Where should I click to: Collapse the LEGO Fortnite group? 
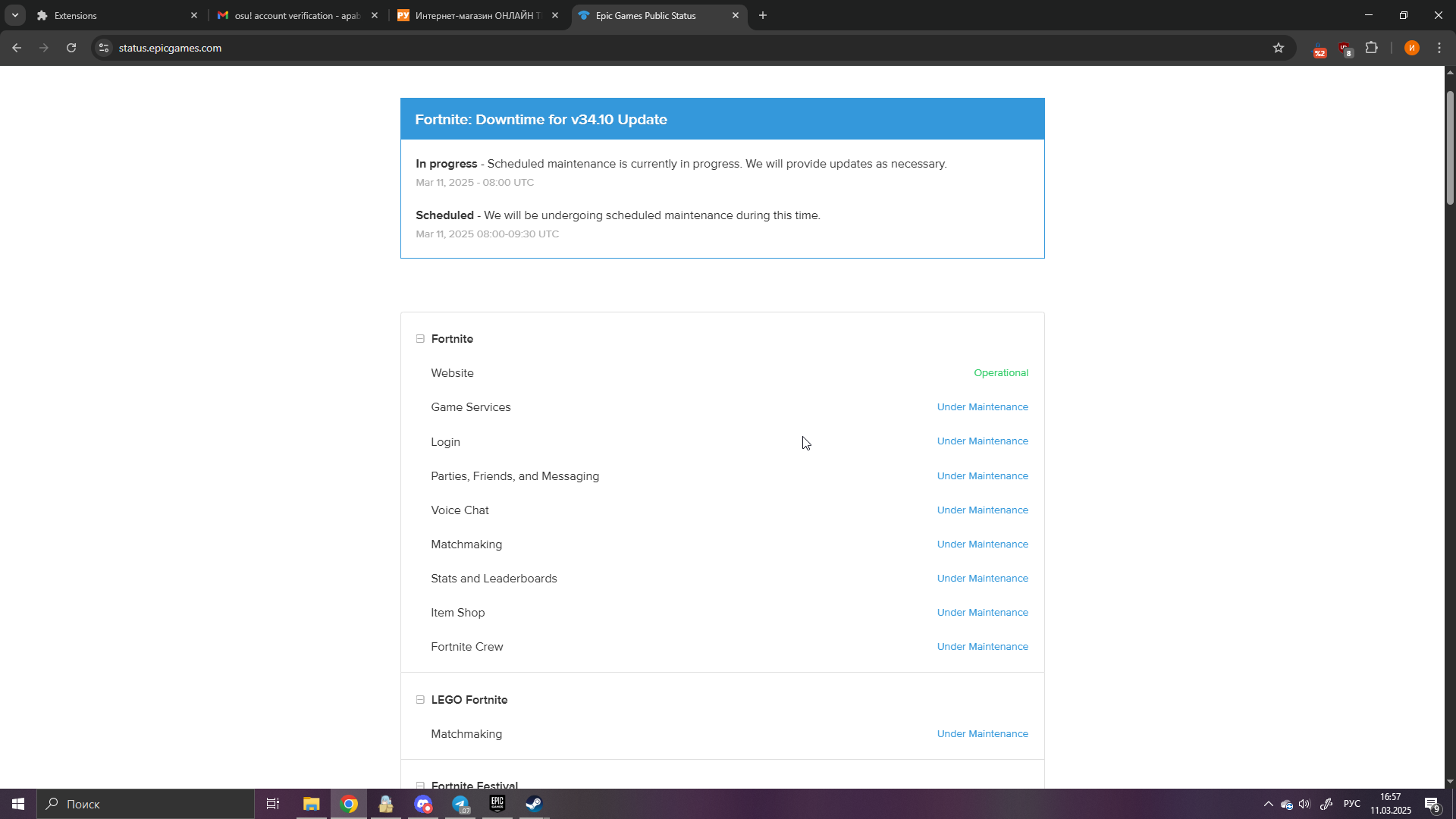(x=420, y=700)
